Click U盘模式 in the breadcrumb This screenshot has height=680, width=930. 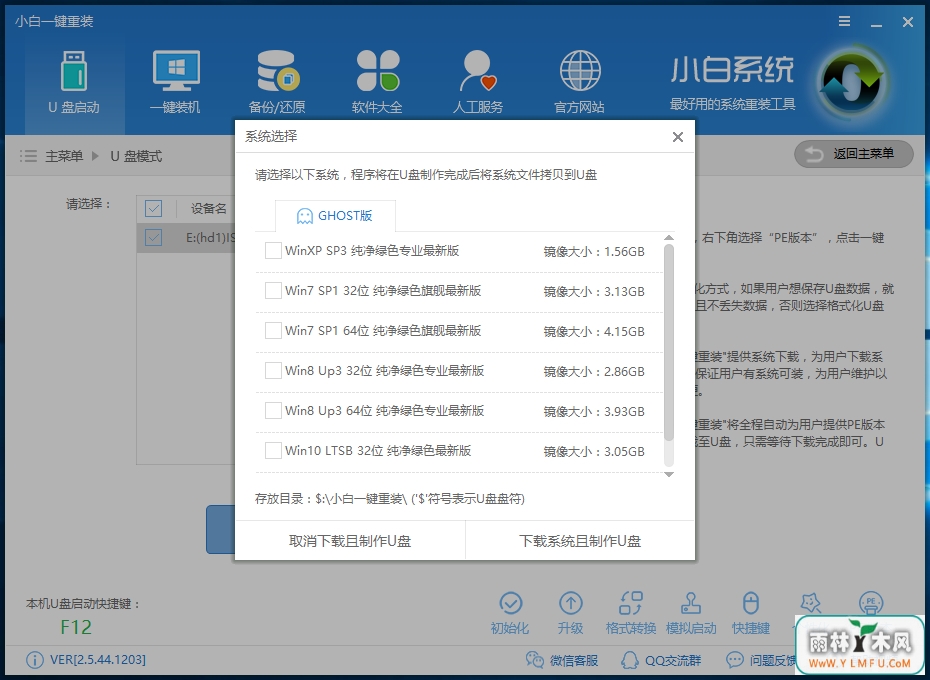pyautogui.click(x=136, y=156)
